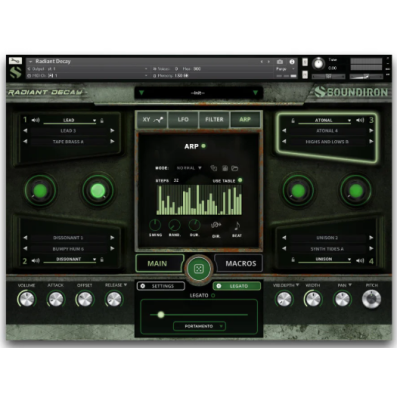Viewport: 397px width, 397px height.
Task: Select previous sound left of LEAD 3
Action: (x=25, y=131)
